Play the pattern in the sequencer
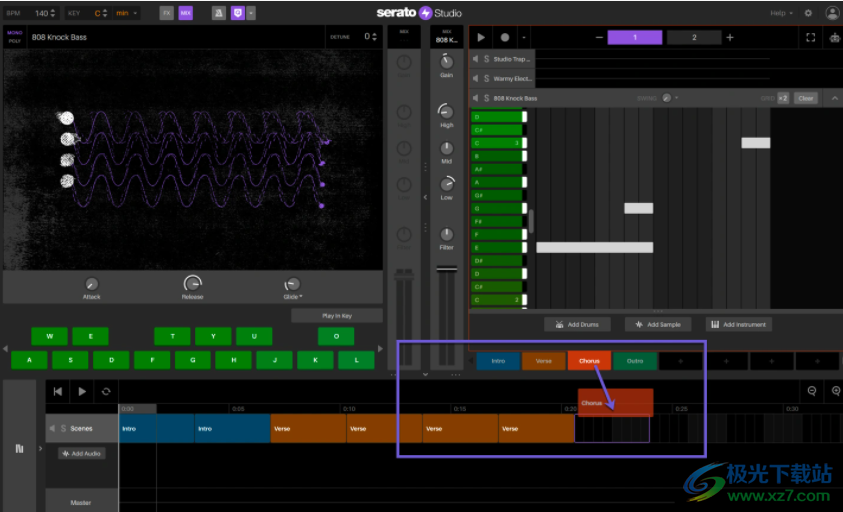843x512 pixels. tap(481, 37)
